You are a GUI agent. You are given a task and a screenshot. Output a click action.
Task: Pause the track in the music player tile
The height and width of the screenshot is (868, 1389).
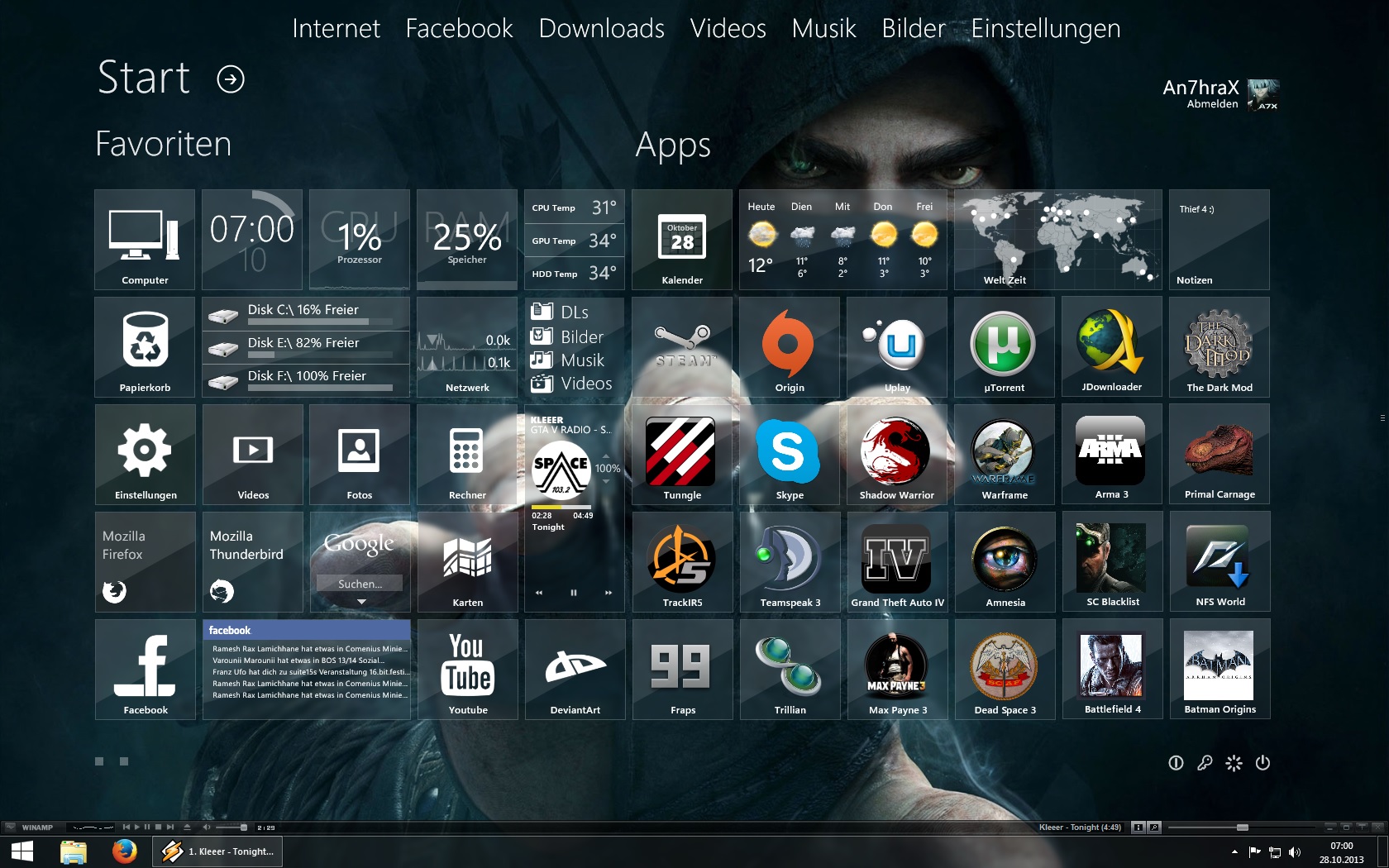coord(573,593)
